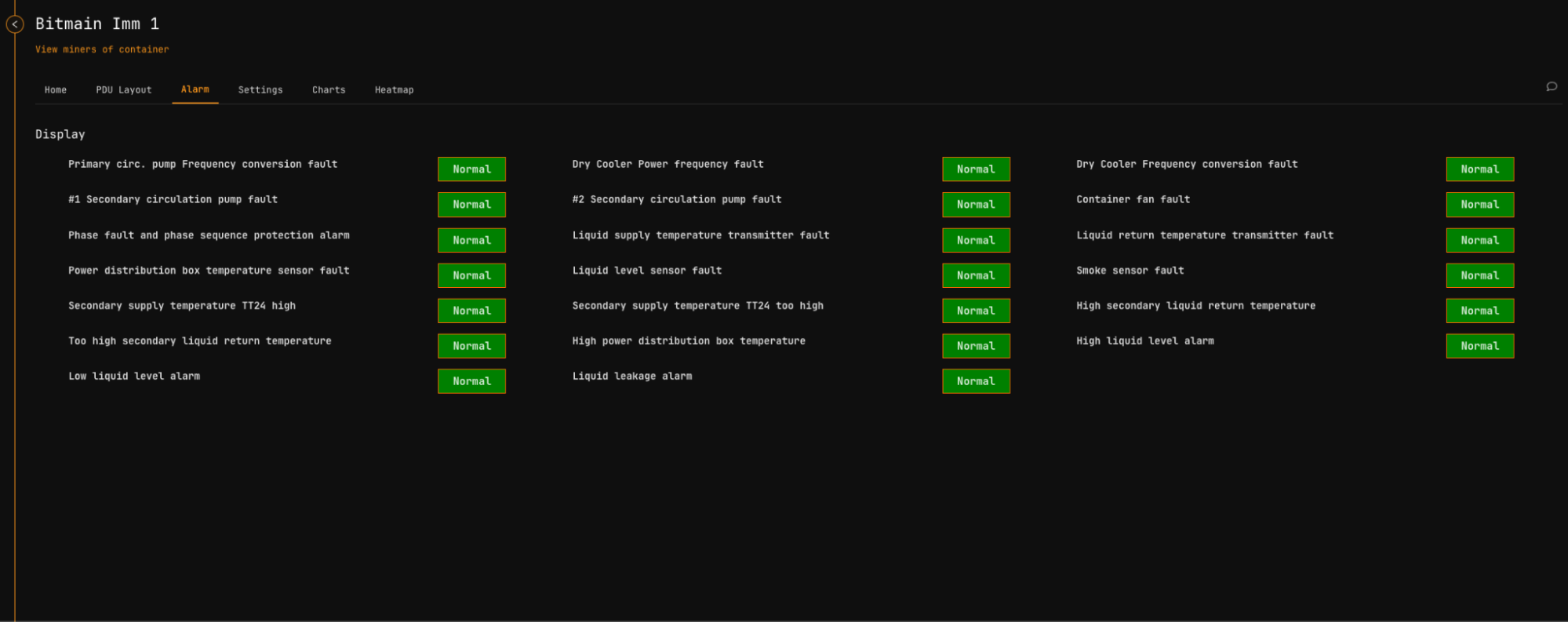The image size is (1568, 622).
Task: Open the Charts tab
Action: pyautogui.click(x=329, y=90)
